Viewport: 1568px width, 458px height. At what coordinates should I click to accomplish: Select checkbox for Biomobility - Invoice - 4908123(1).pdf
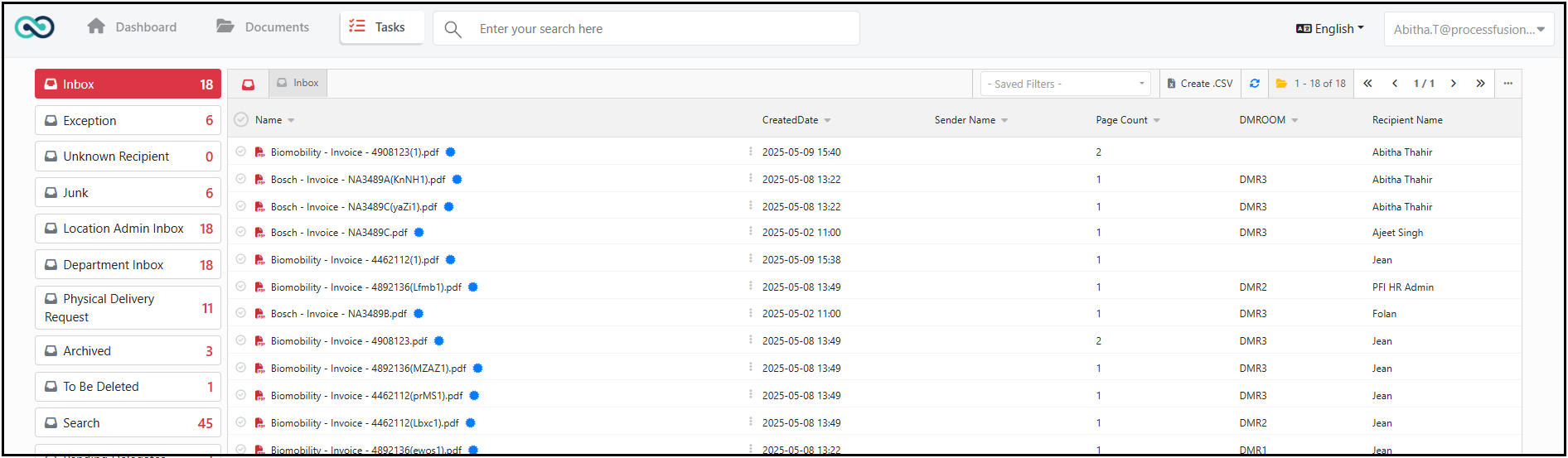click(x=240, y=152)
